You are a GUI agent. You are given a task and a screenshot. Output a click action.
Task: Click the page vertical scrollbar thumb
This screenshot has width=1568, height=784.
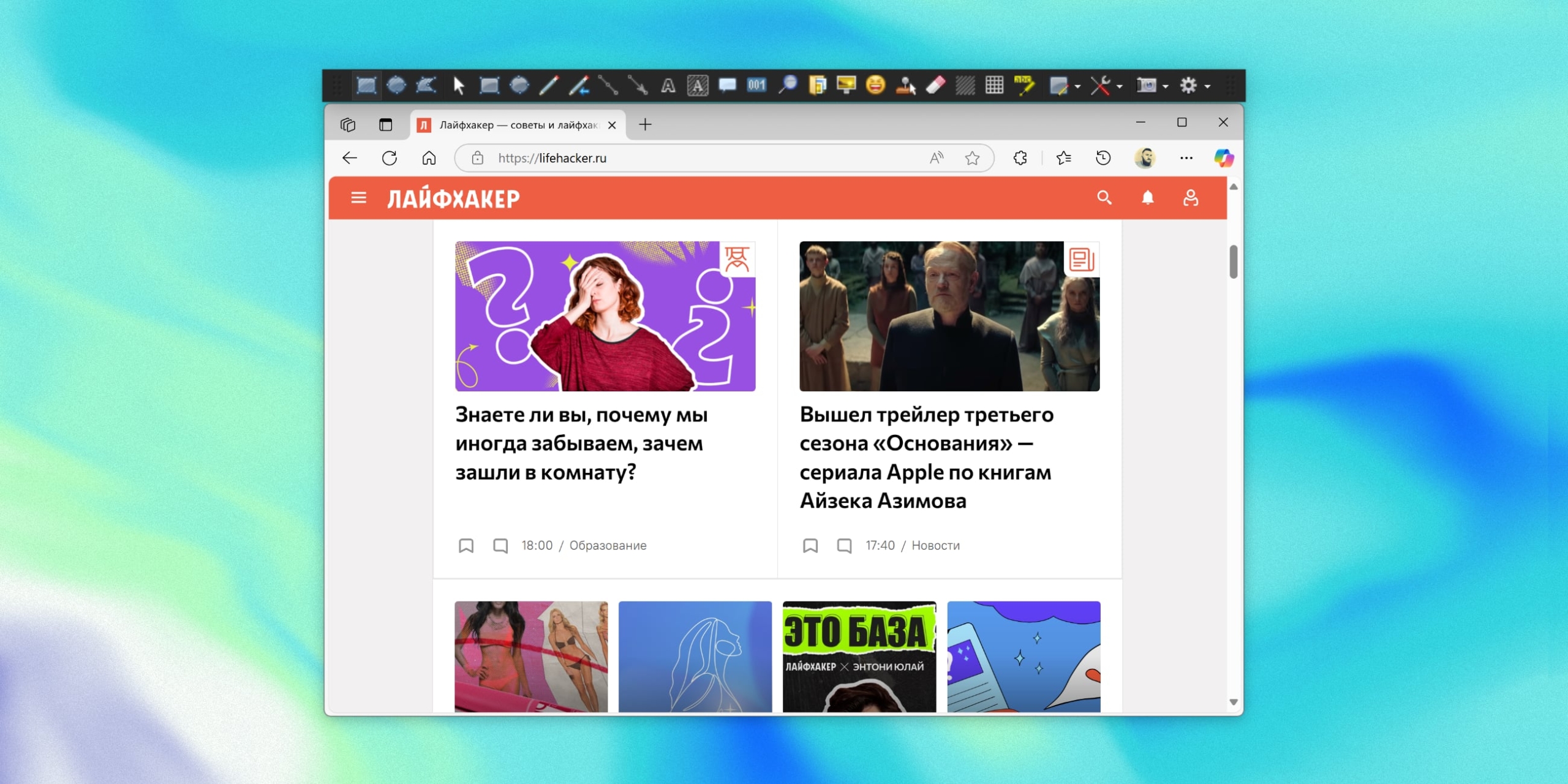[1234, 262]
